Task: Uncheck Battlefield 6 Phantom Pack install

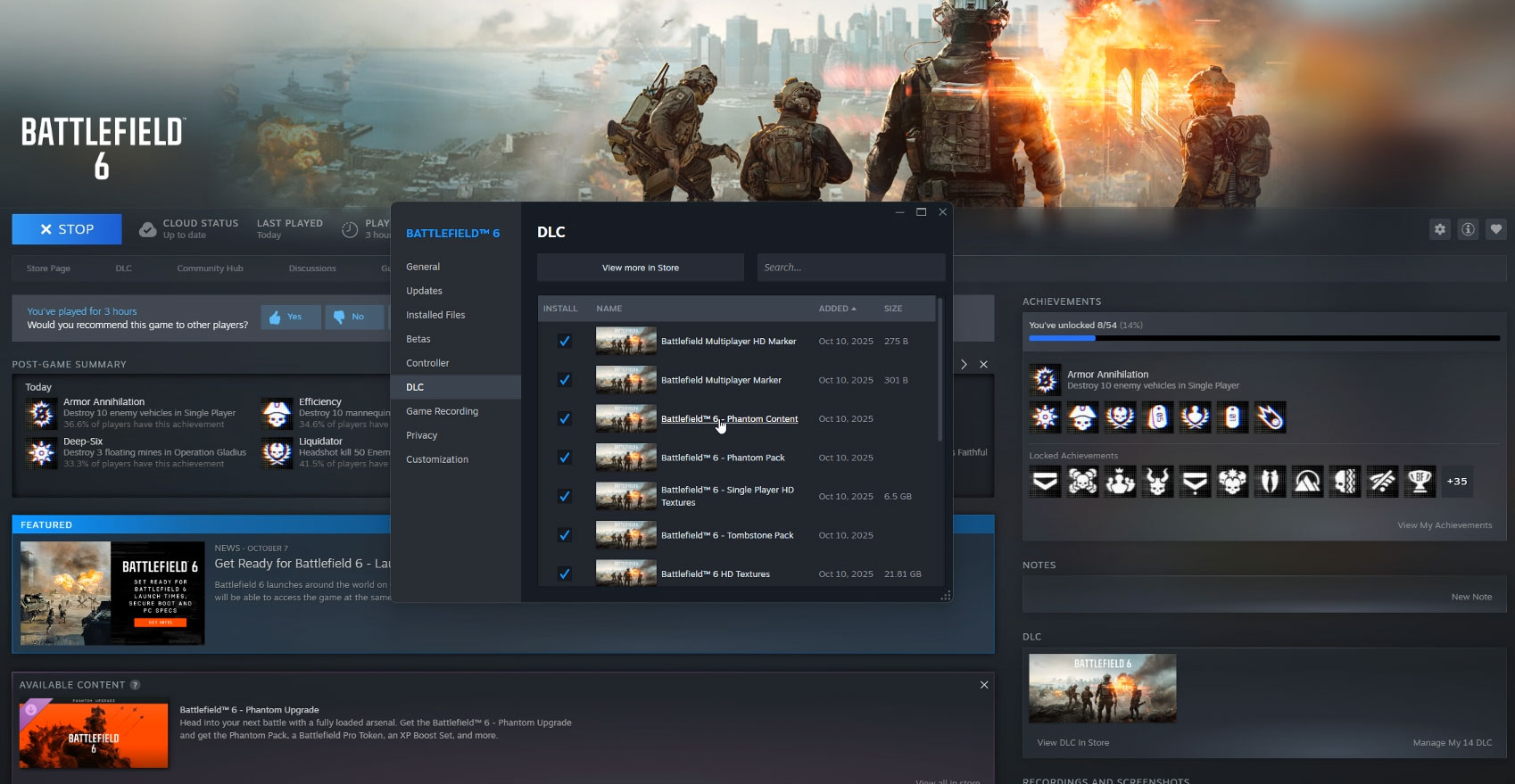Action: (564, 458)
